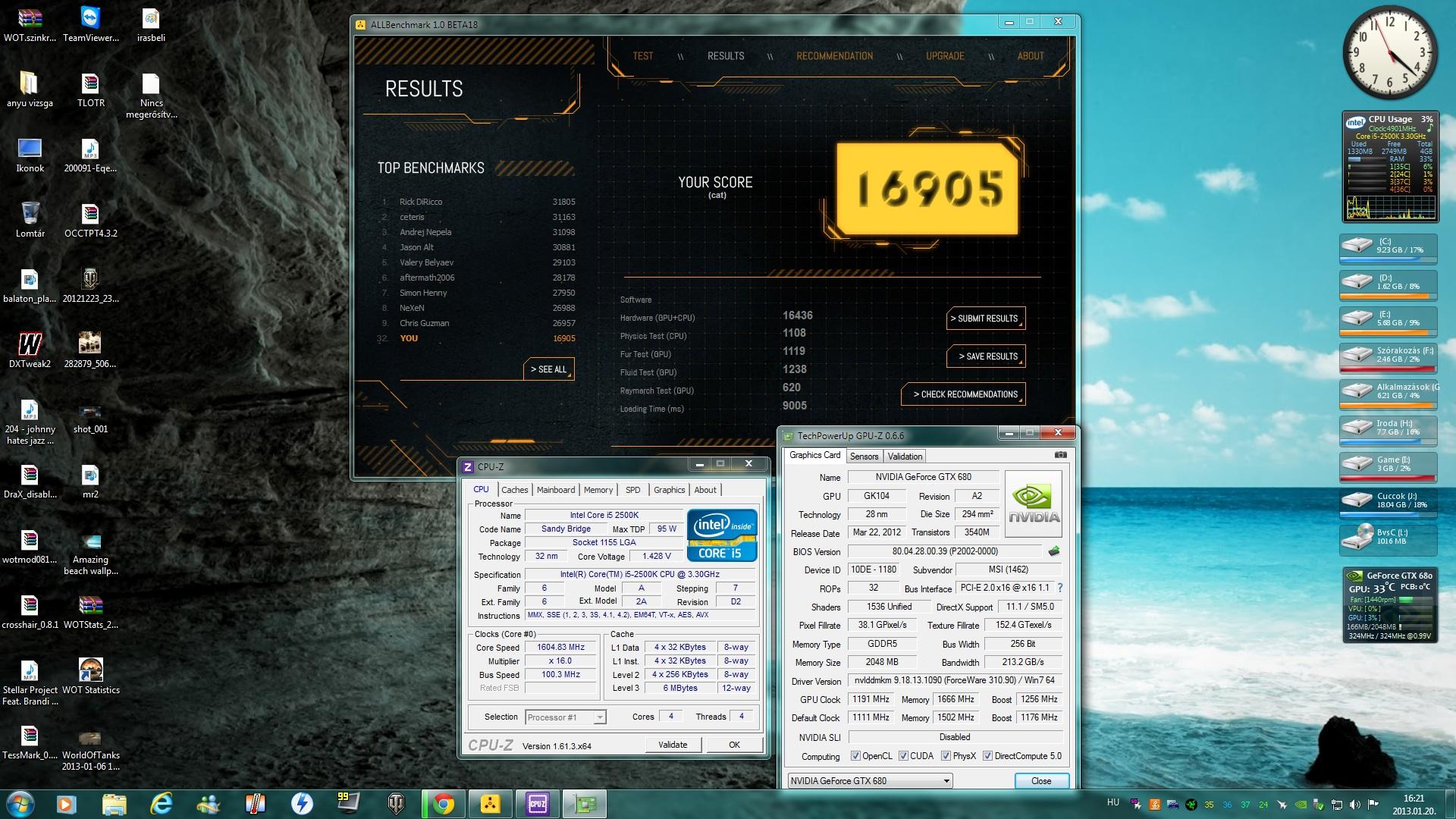The image size is (1456, 819).
Task: Select the Lomtár recycle bin icon
Action: coord(30,220)
